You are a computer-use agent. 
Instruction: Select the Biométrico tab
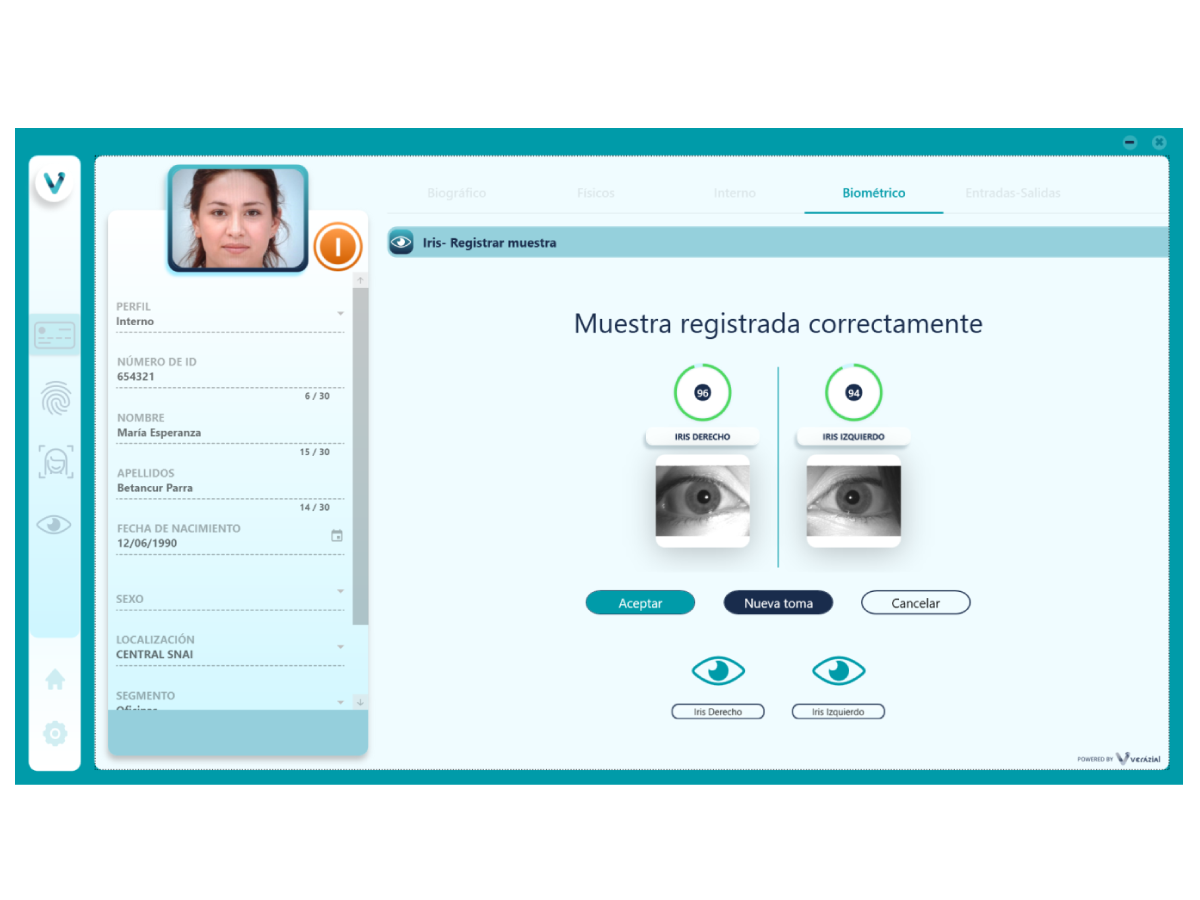coord(874,193)
